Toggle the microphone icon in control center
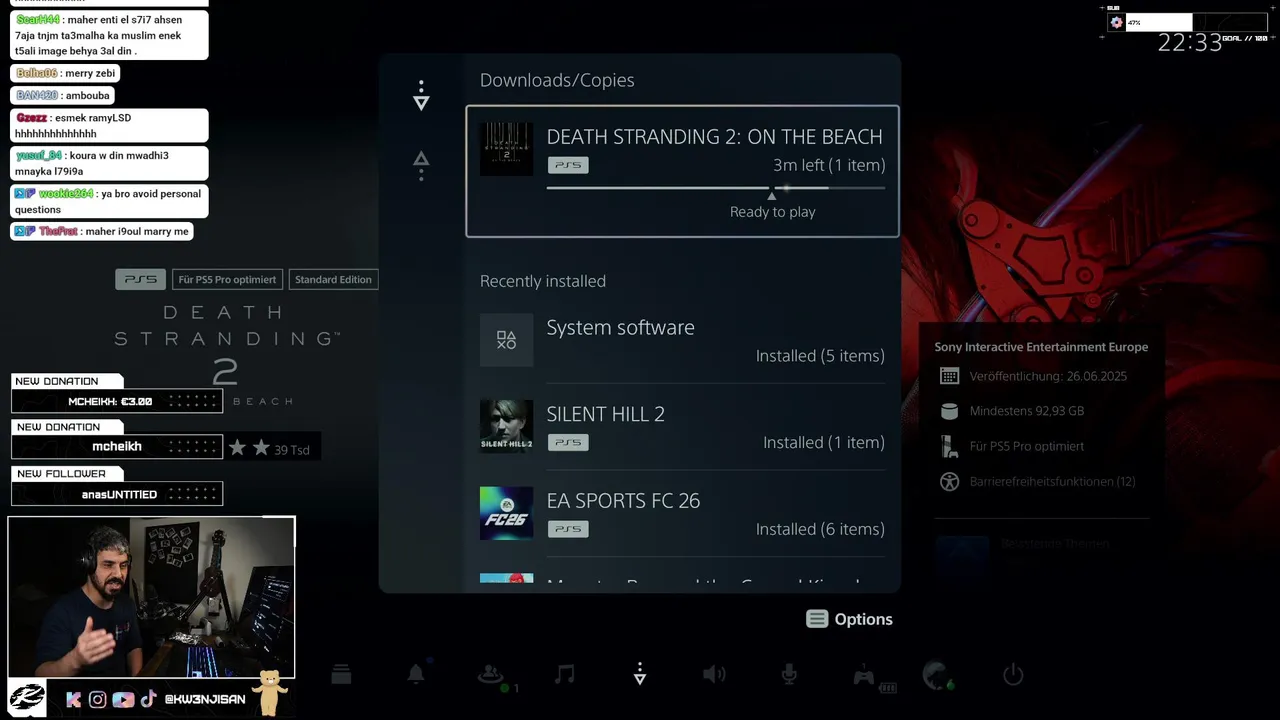Screen dimensions: 1280x720 pos(789,675)
